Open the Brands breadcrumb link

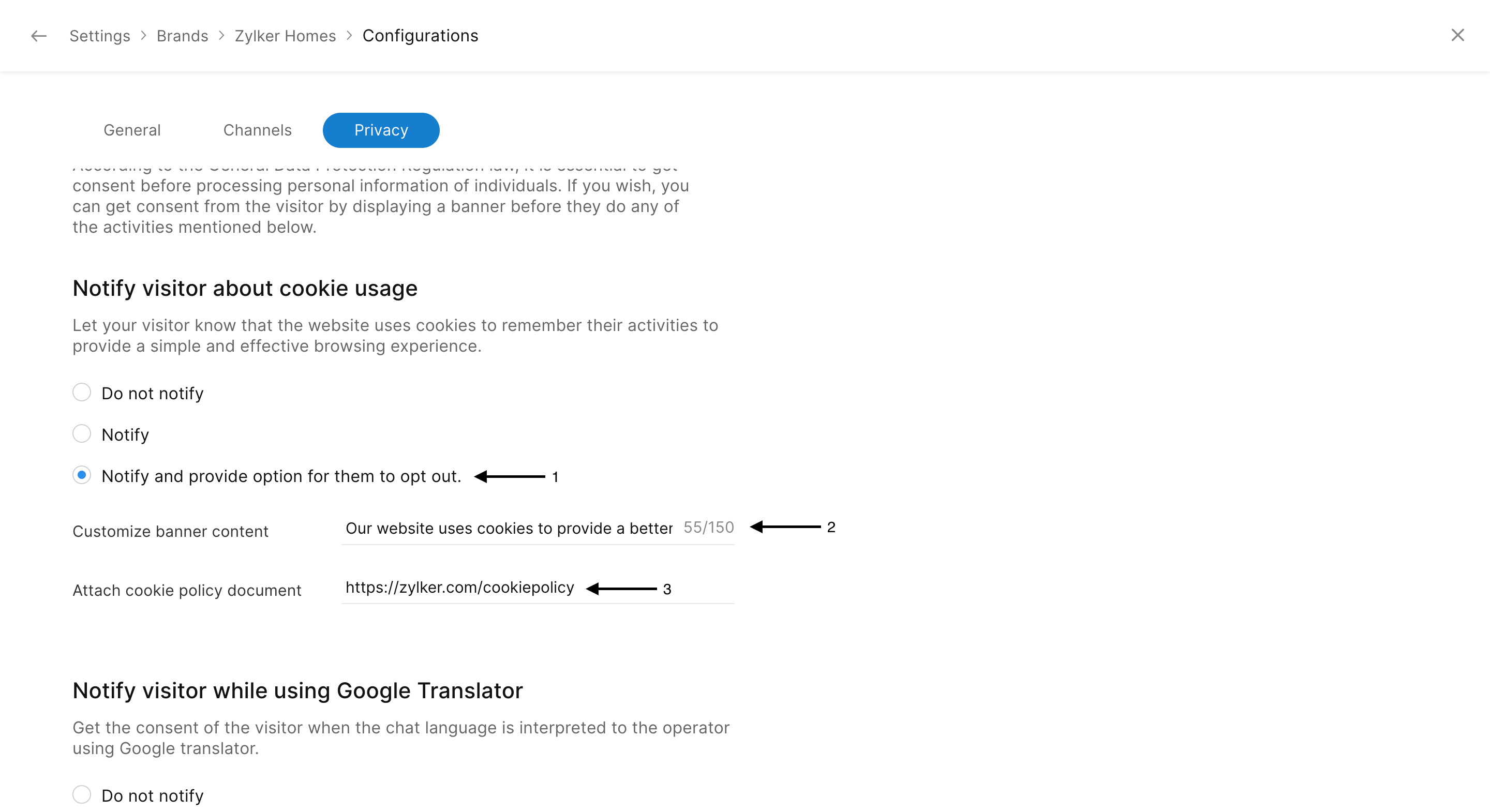182,36
